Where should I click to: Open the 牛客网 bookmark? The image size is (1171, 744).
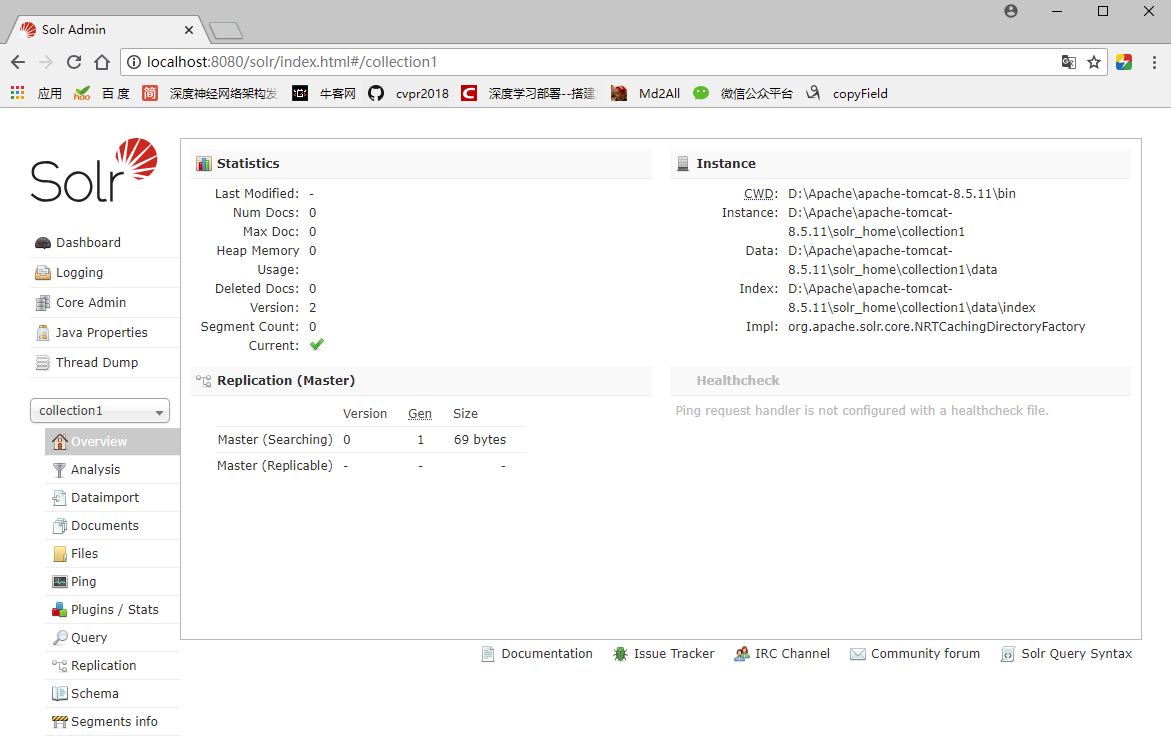point(323,93)
